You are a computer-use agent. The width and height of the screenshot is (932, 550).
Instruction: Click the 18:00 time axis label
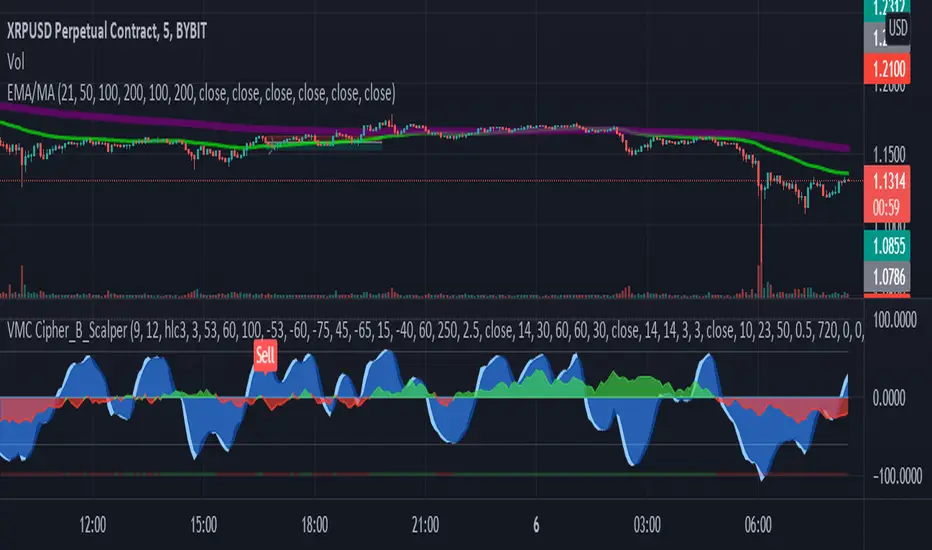(314, 525)
